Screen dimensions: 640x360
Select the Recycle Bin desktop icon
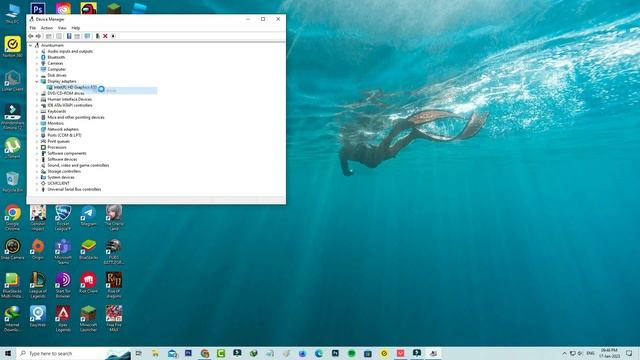[x=13, y=182]
